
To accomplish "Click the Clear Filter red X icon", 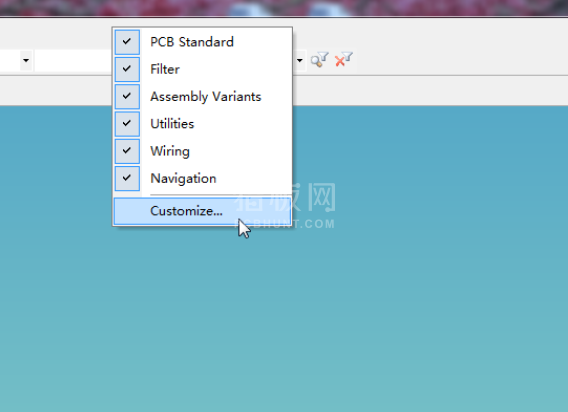I will 343,60.
